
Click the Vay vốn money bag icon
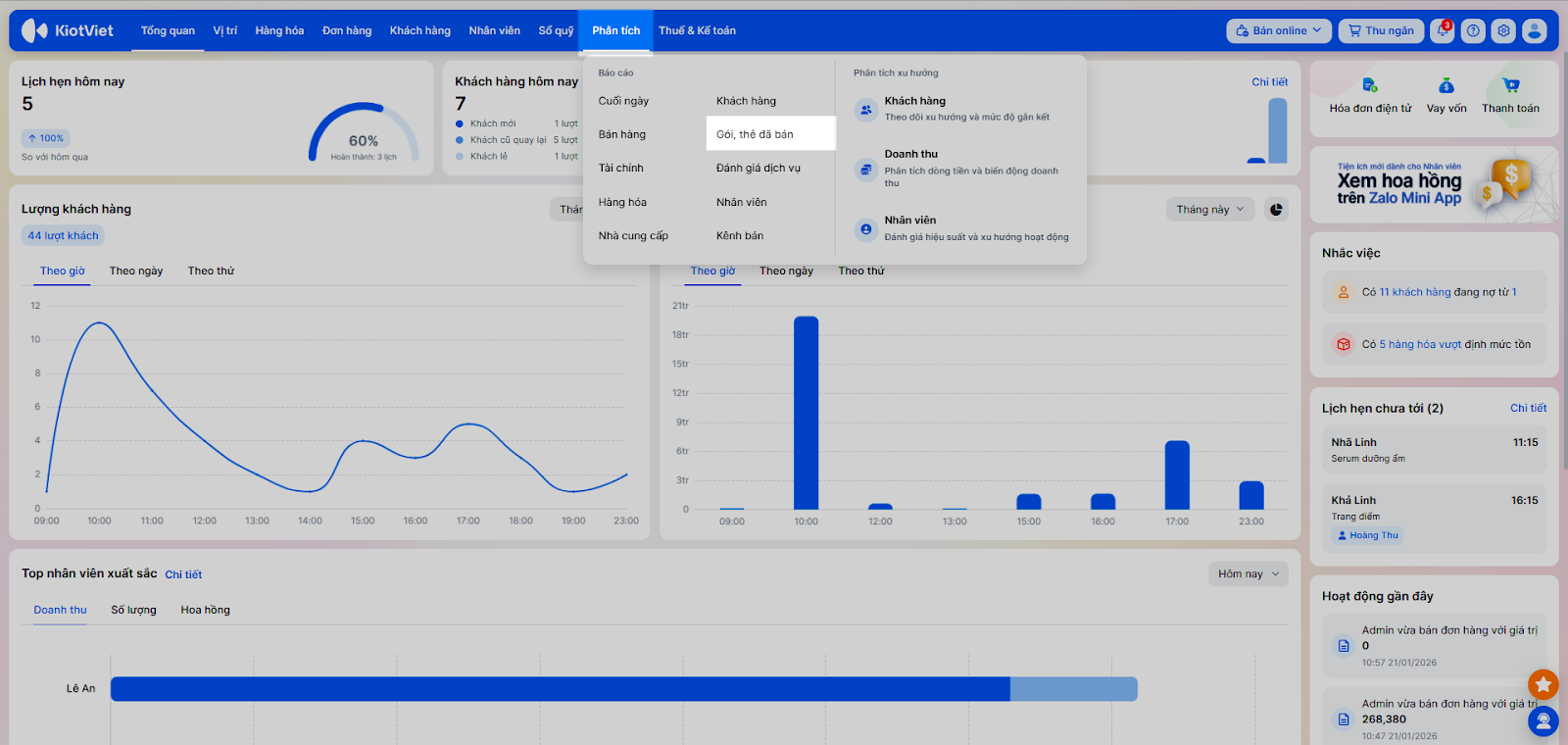pos(1446,86)
